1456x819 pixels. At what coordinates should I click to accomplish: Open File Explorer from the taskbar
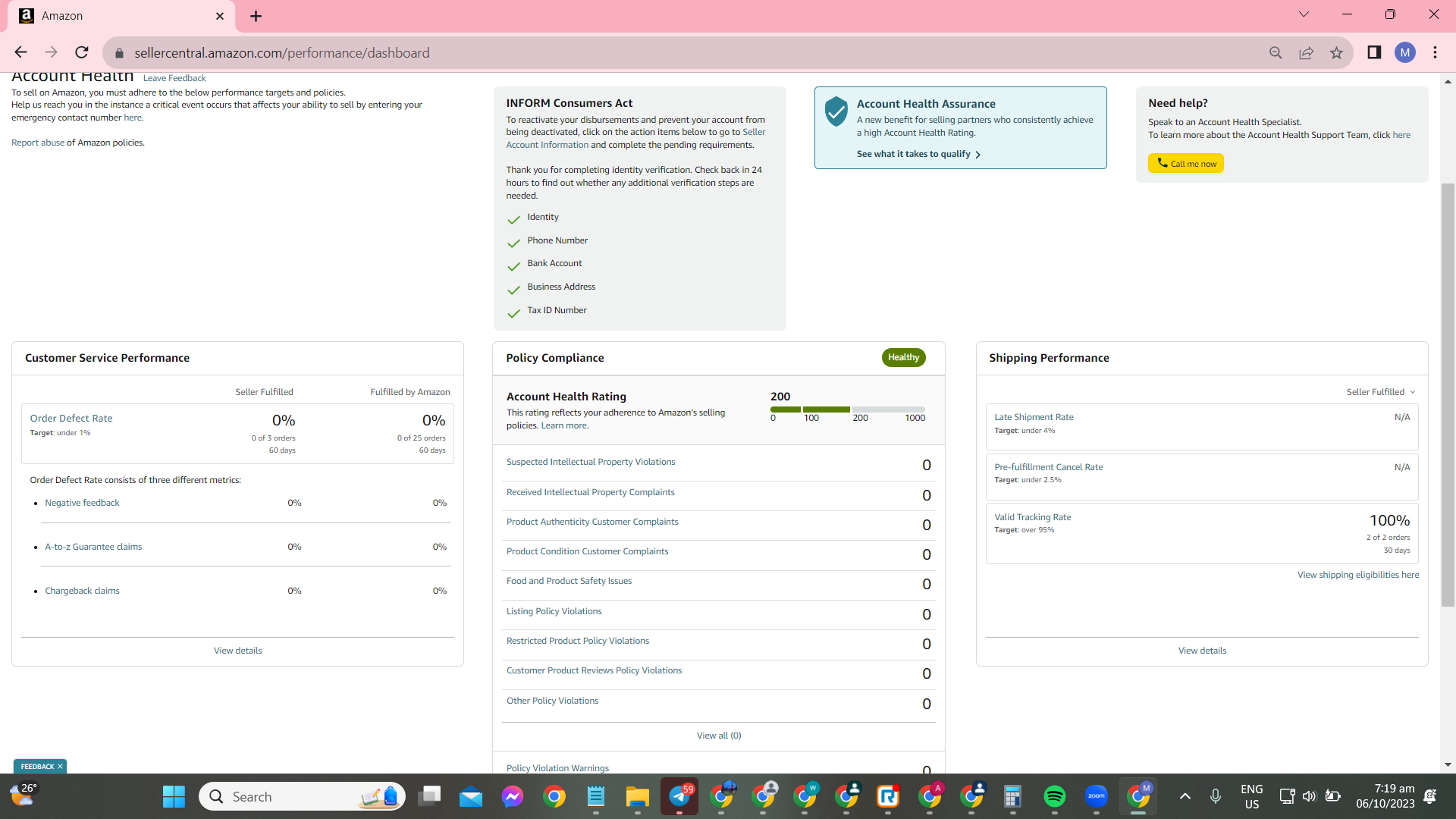click(x=637, y=796)
